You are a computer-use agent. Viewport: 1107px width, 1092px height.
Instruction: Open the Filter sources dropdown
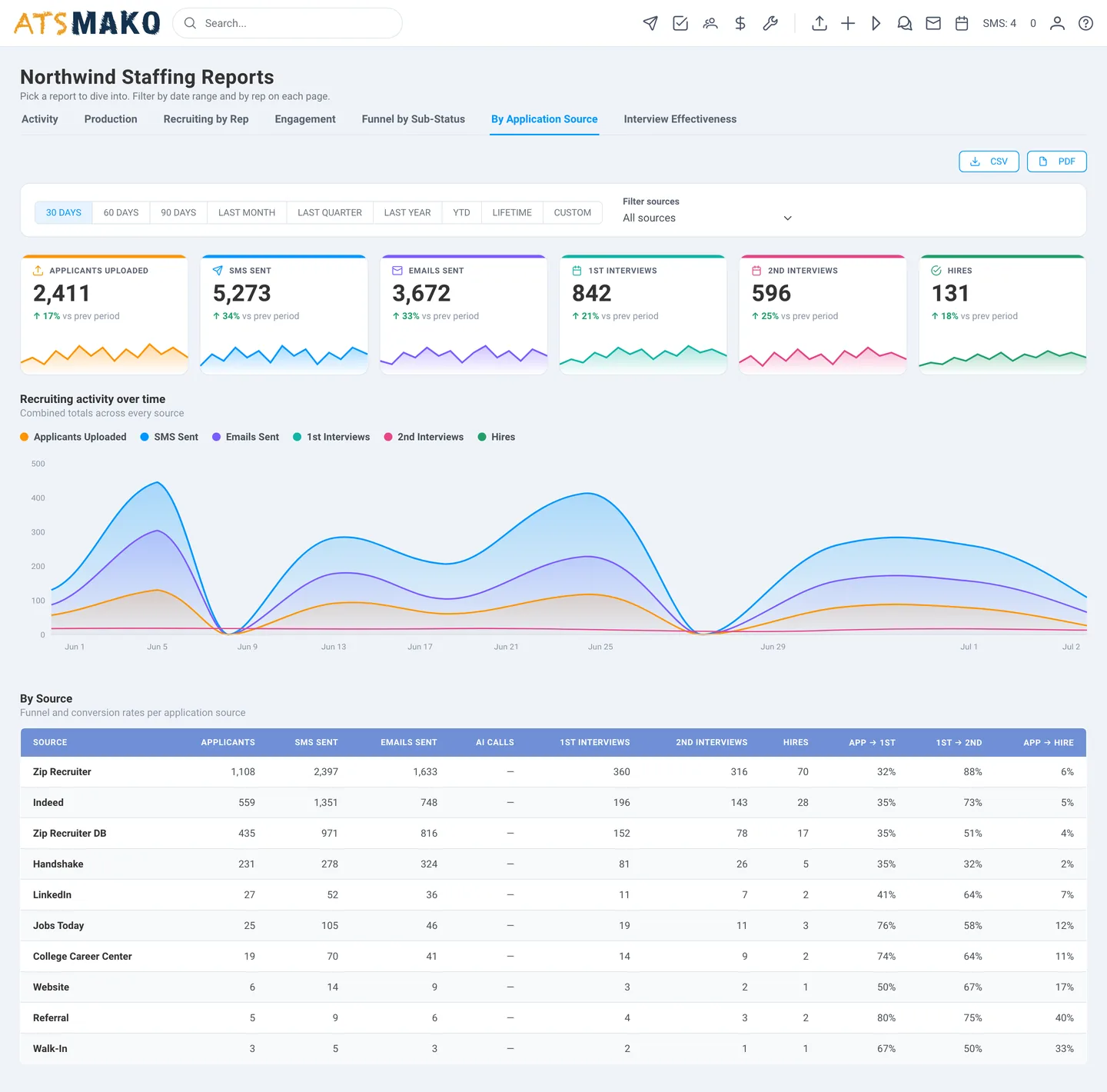707,218
